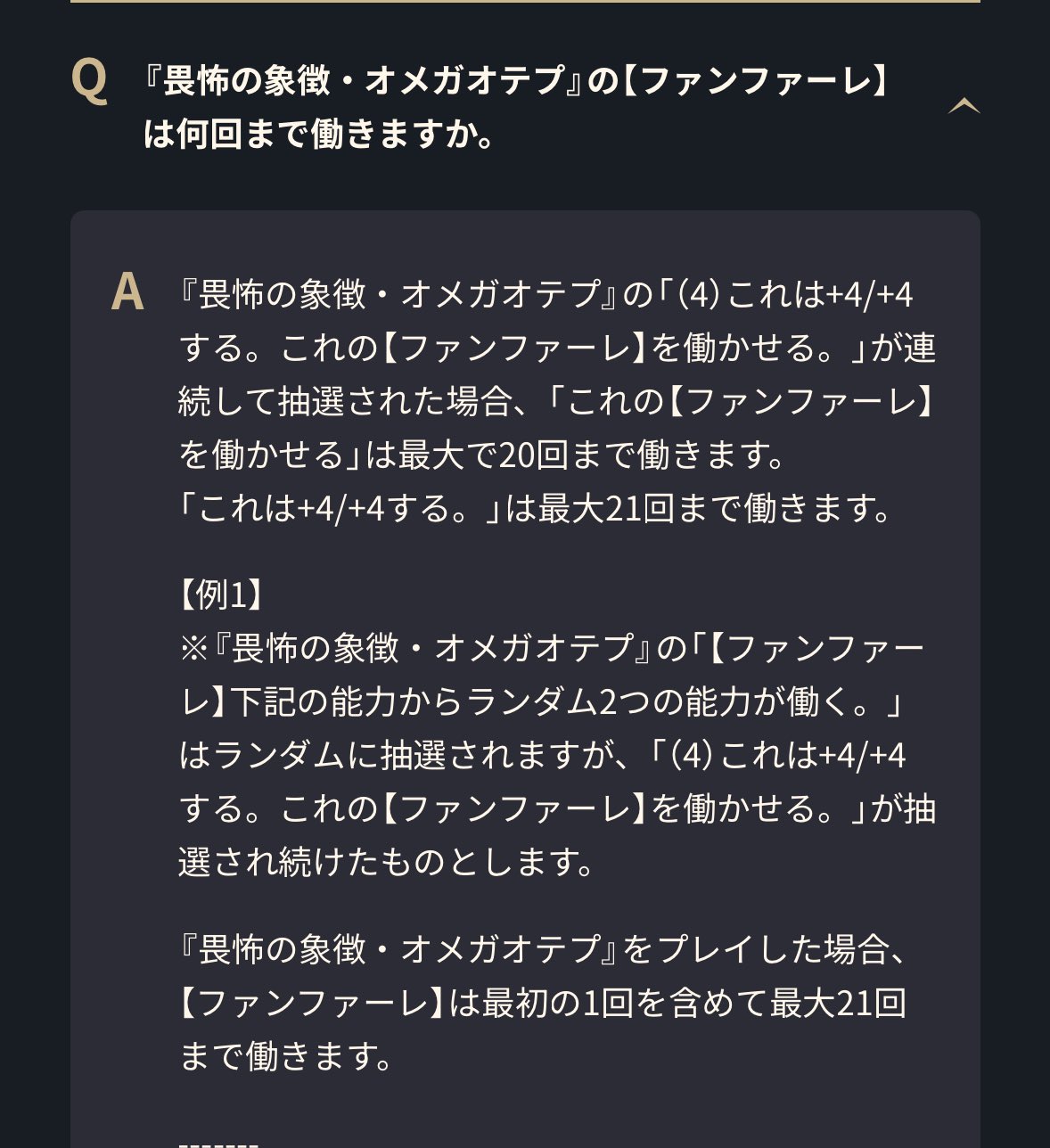The image size is (1050, 1148).
Task: Click the dashed separator at the card bottom
Action: coord(218,1142)
